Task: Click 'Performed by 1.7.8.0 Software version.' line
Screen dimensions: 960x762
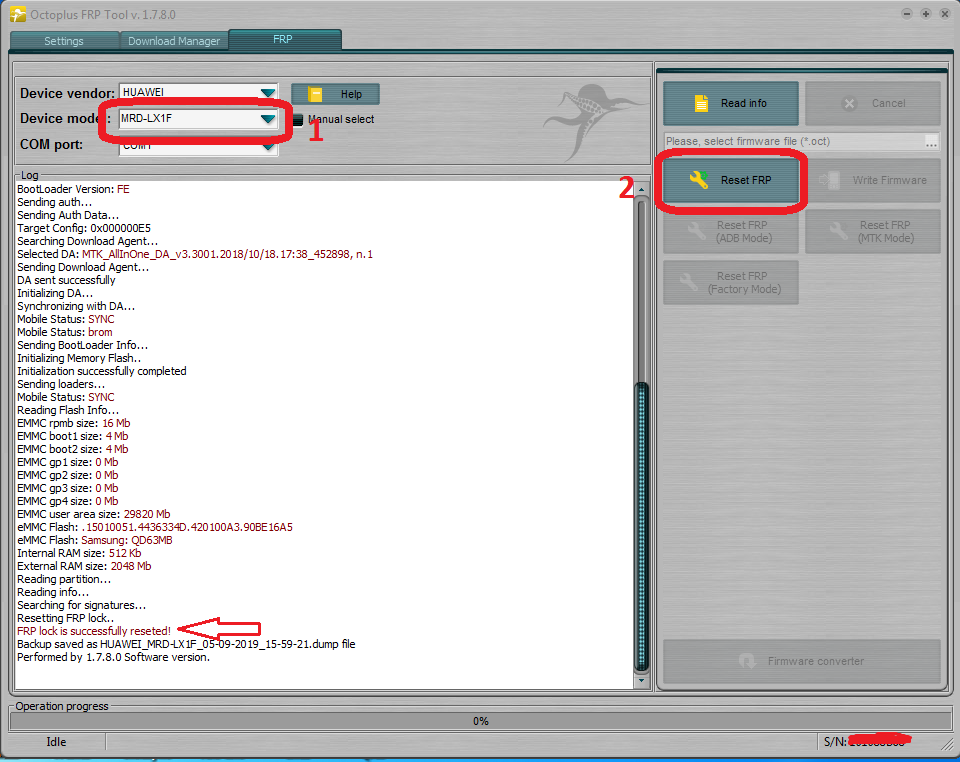Action: point(113,657)
